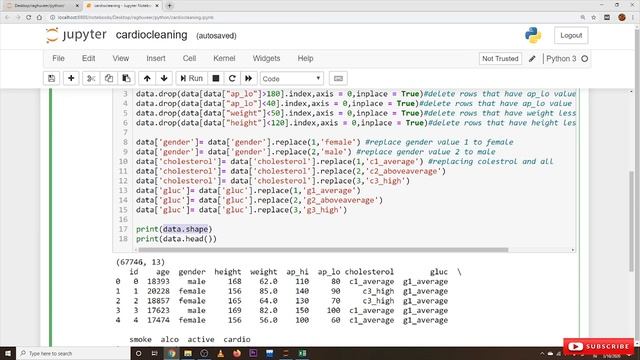Open the browser zoom magnifier icon
The image size is (640, 360).
pyautogui.click(x=583, y=18)
